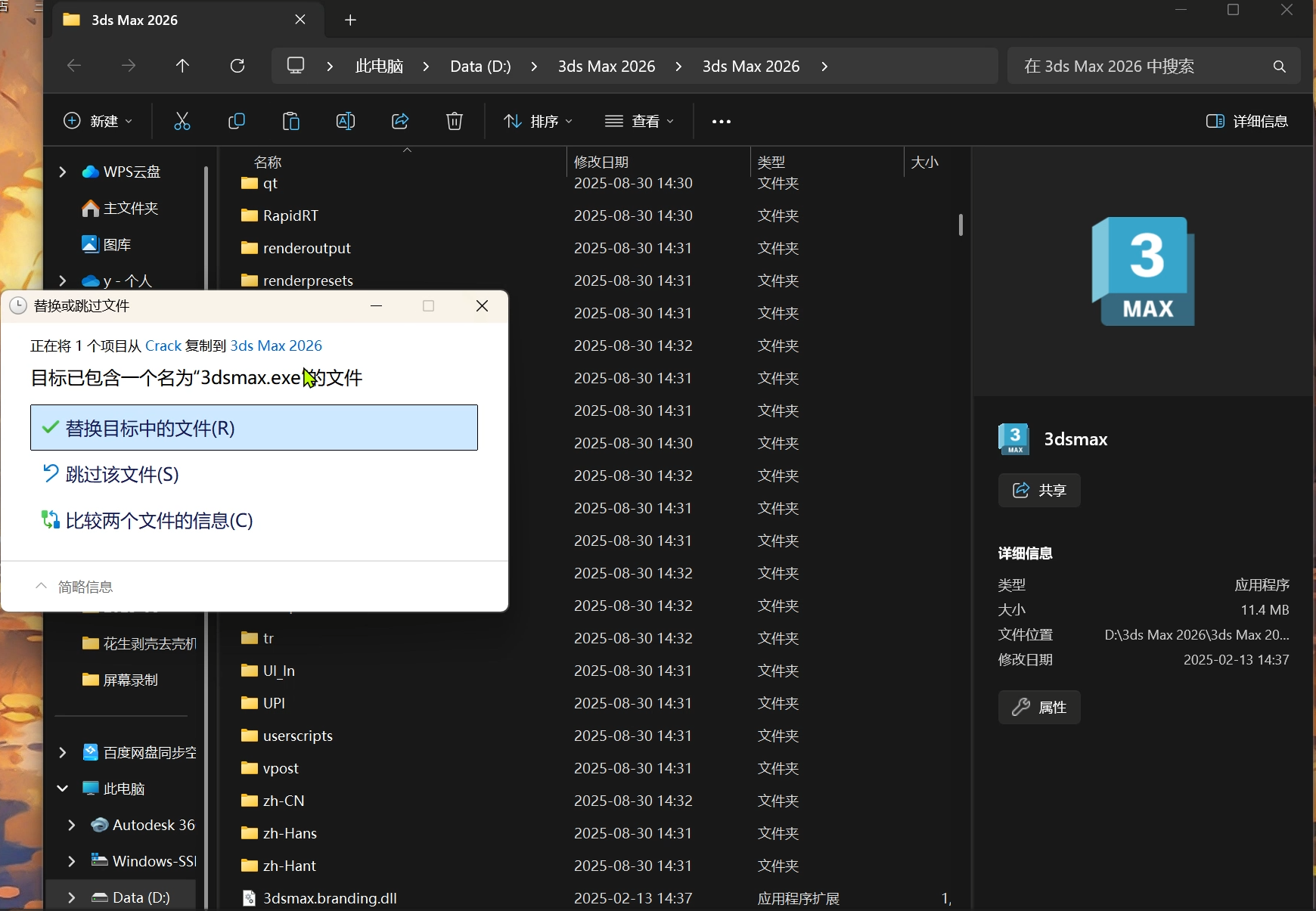Collapse the WPS云盘 entry in sidebar

[62, 172]
